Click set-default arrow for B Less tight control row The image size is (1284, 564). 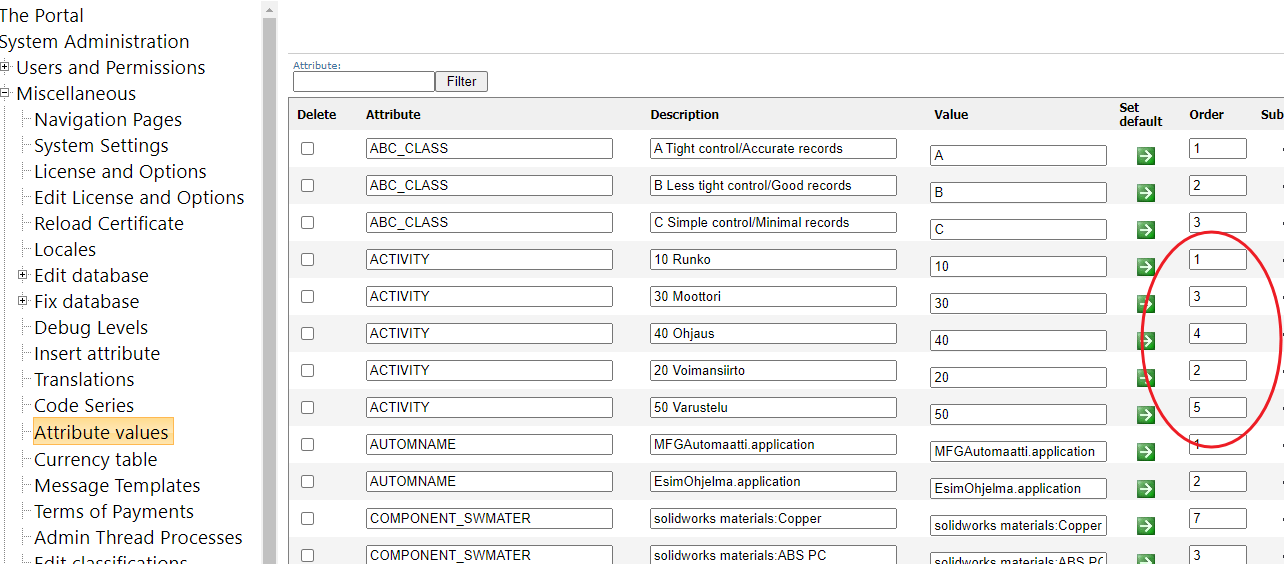tap(1146, 193)
